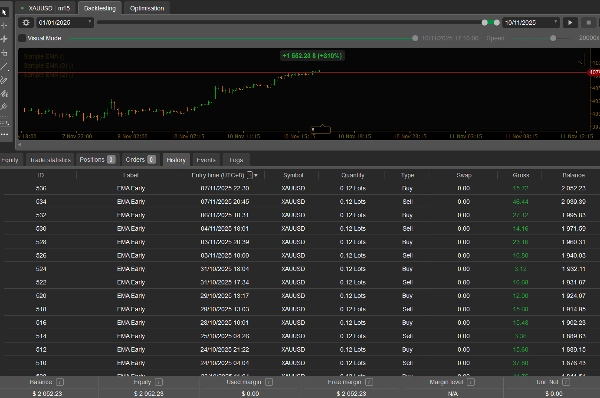Viewport: 600px width, 398px height.
Task: Open the Trade statistics tab
Action: point(50,160)
